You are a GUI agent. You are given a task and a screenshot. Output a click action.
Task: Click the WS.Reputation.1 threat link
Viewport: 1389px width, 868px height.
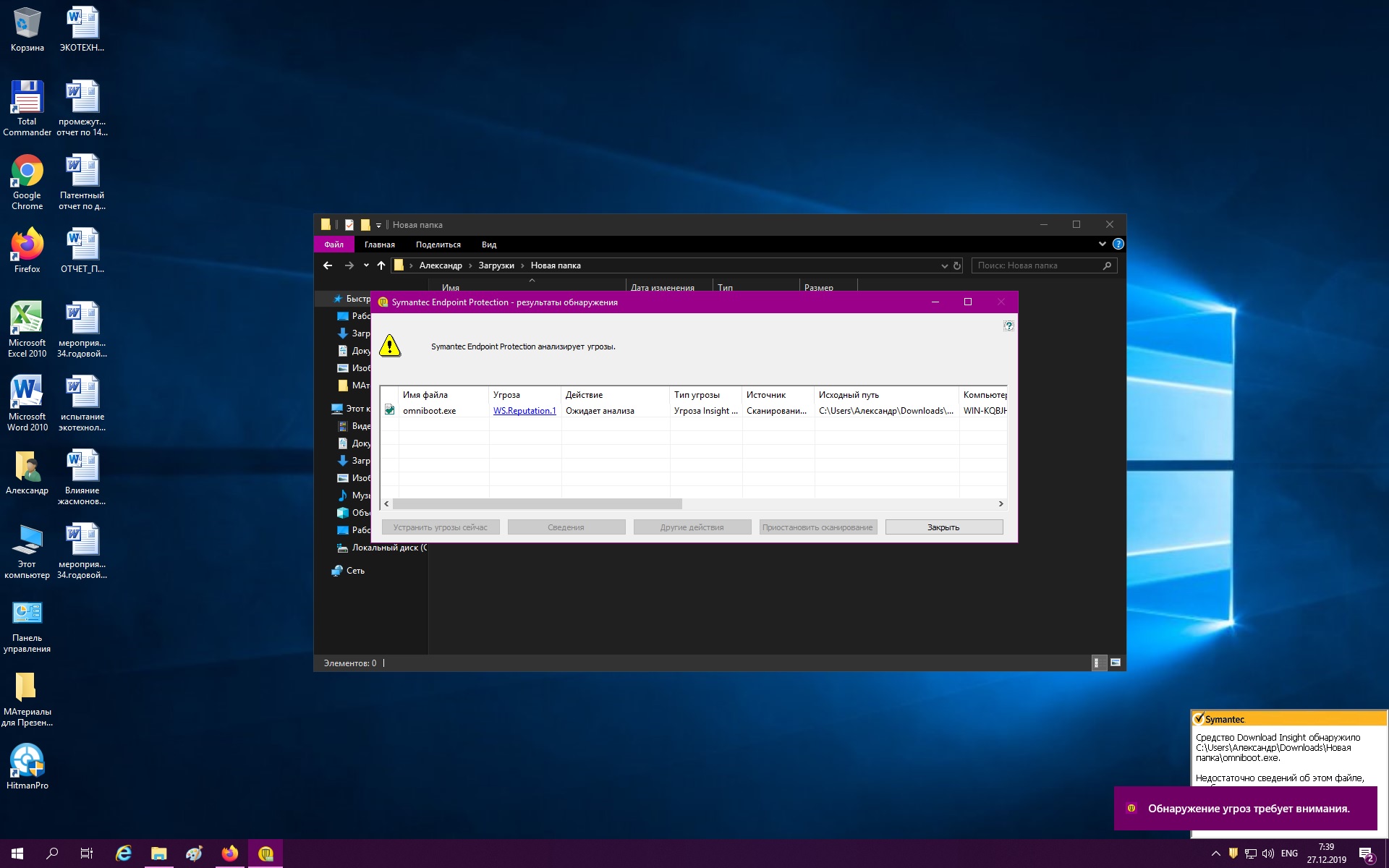524,411
